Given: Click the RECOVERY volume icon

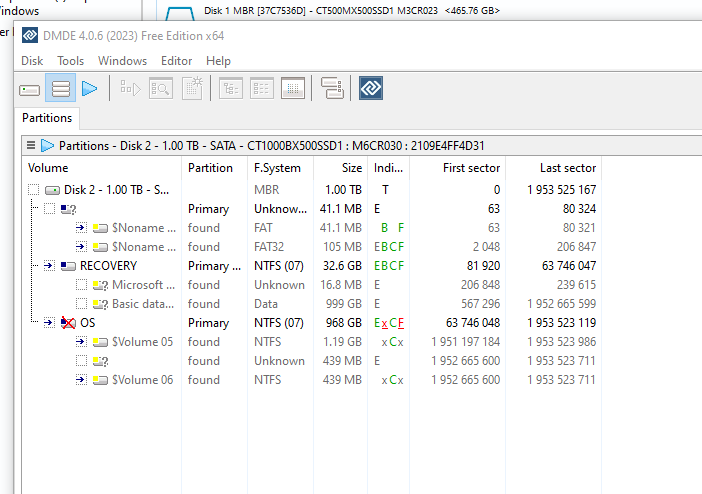Looking at the screenshot, I should (68, 266).
